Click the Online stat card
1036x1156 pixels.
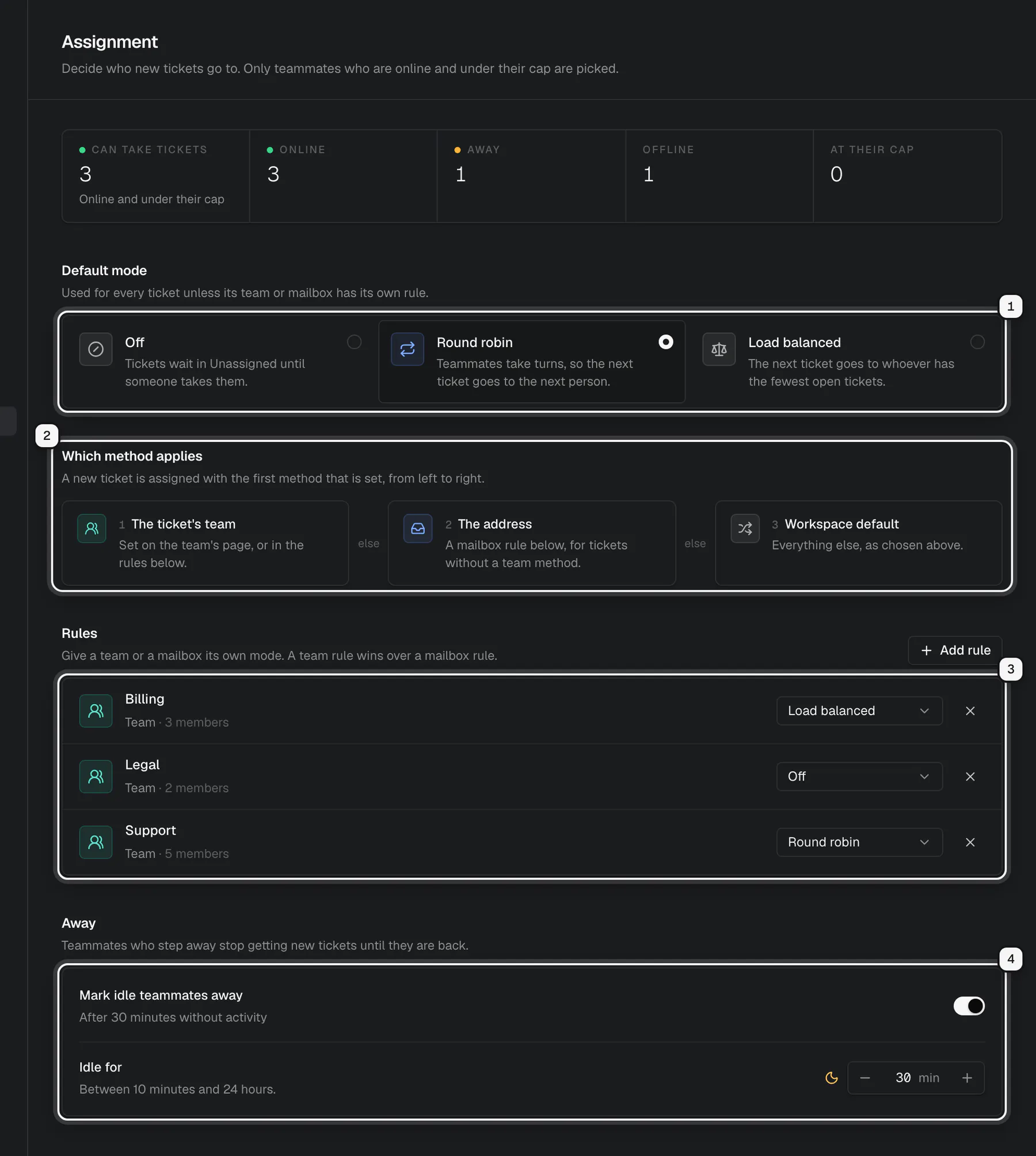click(x=343, y=176)
